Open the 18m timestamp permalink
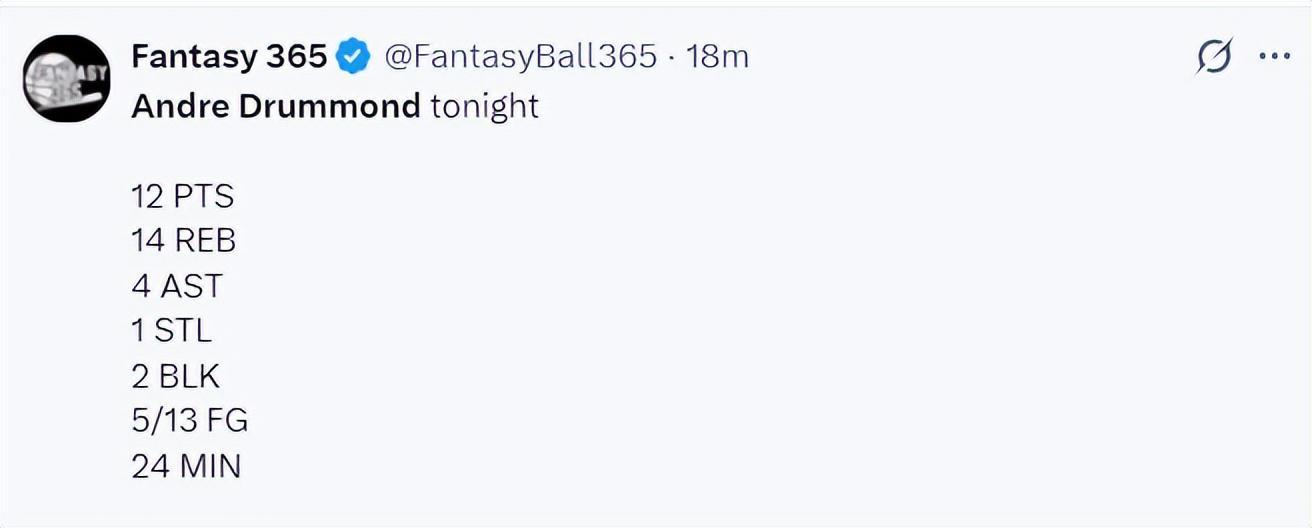1312x528 pixels. [718, 57]
